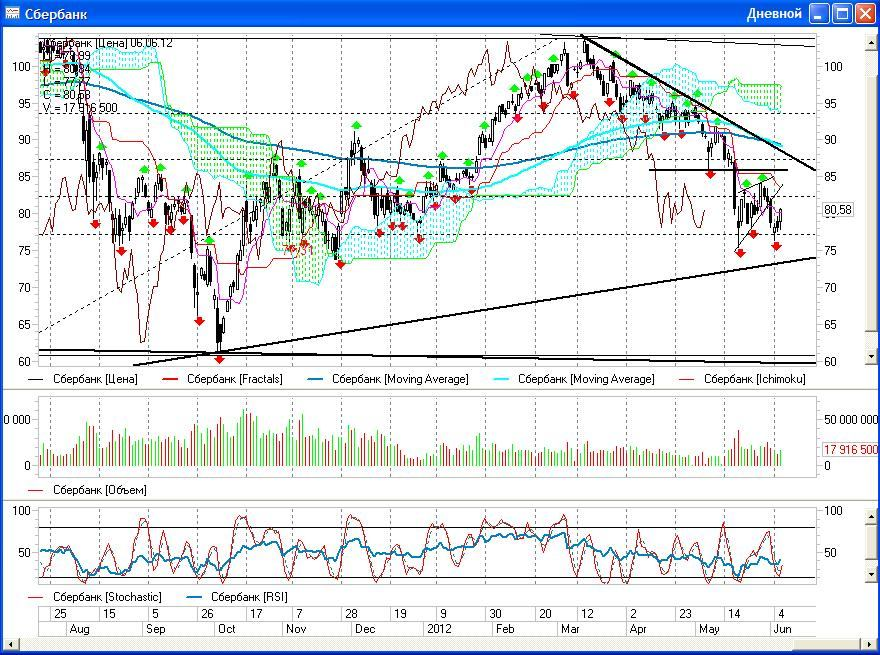Click the Sep month label on time axis

pos(155,629)
